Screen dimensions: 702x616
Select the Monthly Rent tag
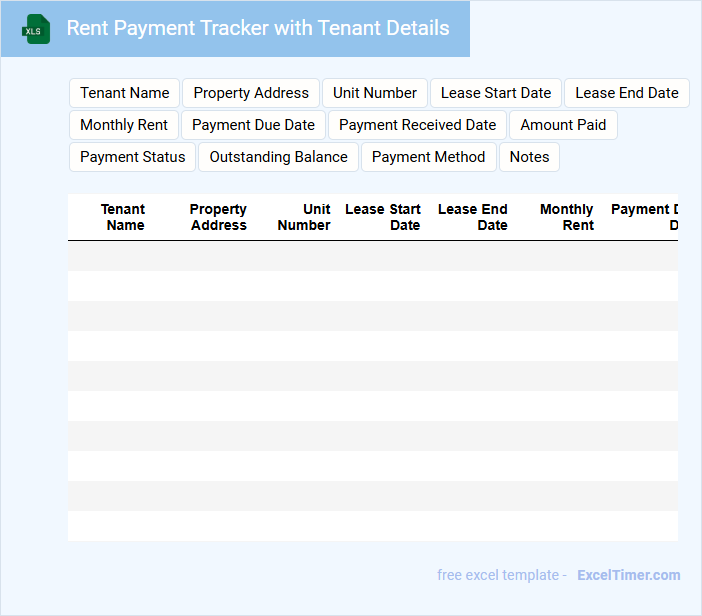124,125
